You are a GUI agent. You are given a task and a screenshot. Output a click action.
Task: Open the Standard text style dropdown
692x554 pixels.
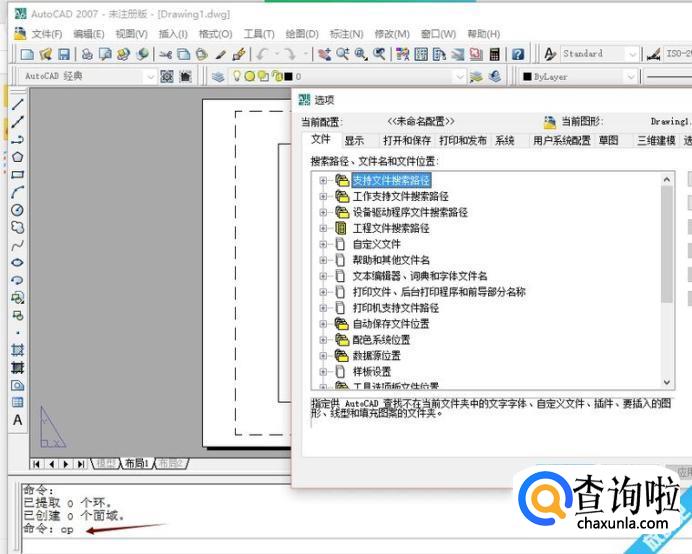[632, 54]
